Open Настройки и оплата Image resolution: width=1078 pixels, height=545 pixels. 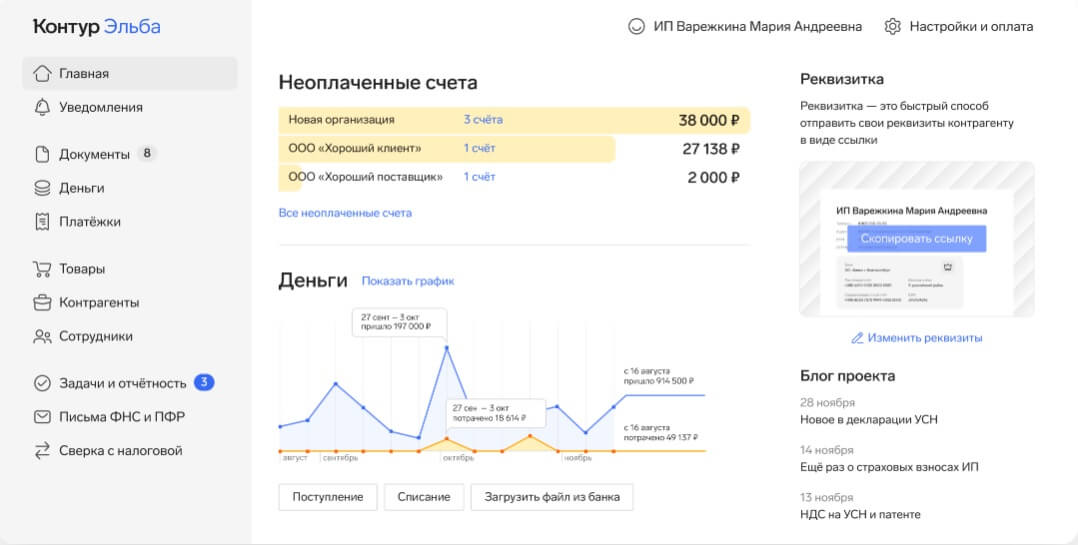[x=959, y=27]
